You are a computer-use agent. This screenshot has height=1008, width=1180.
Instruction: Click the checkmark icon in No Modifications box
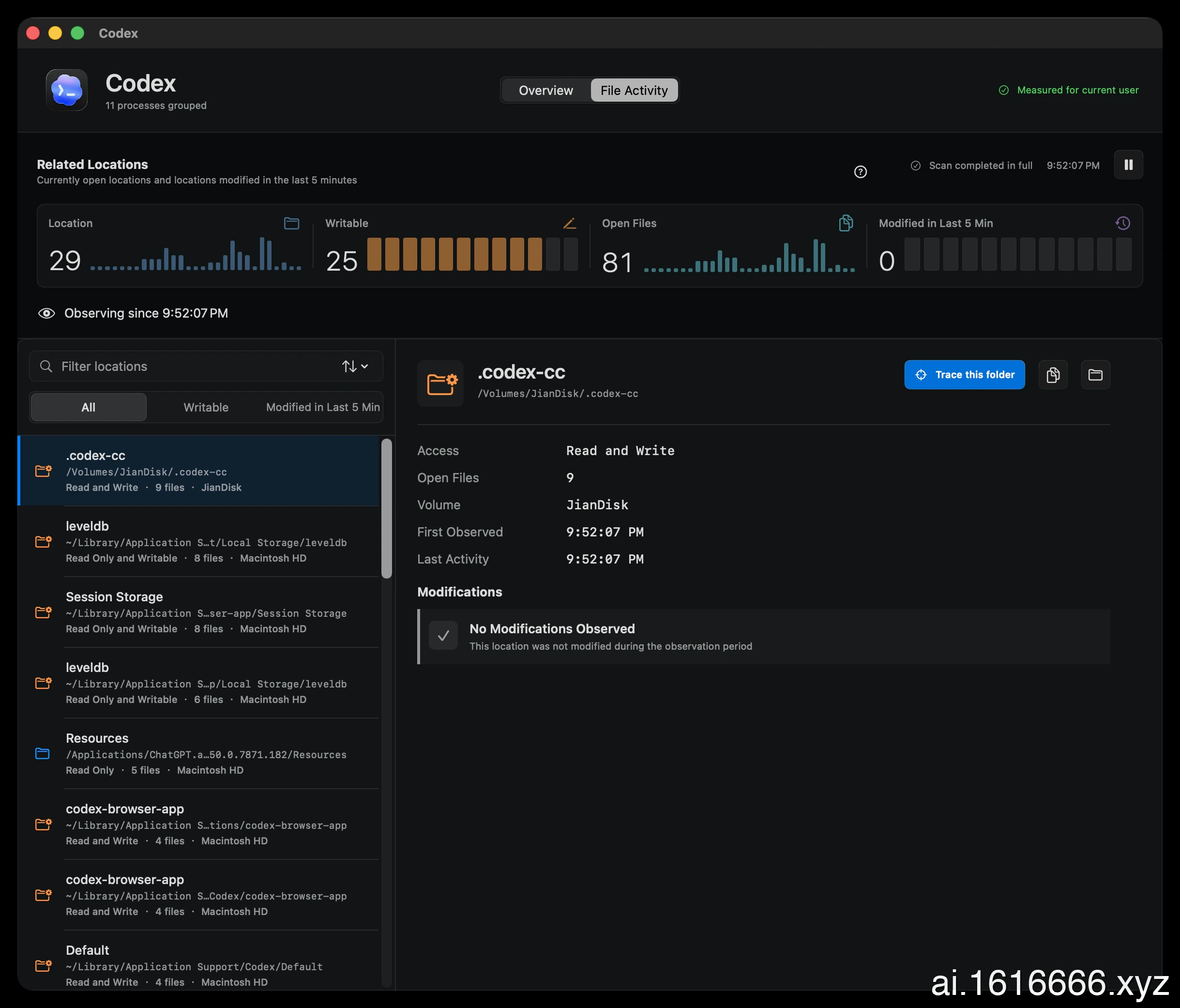click(x=443, y=635)
